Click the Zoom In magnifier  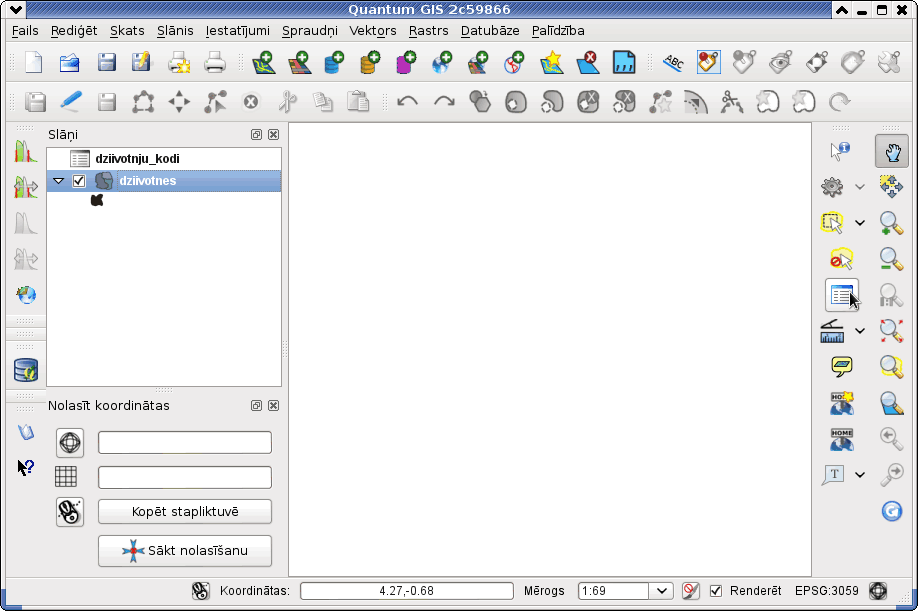pos(891,223)
